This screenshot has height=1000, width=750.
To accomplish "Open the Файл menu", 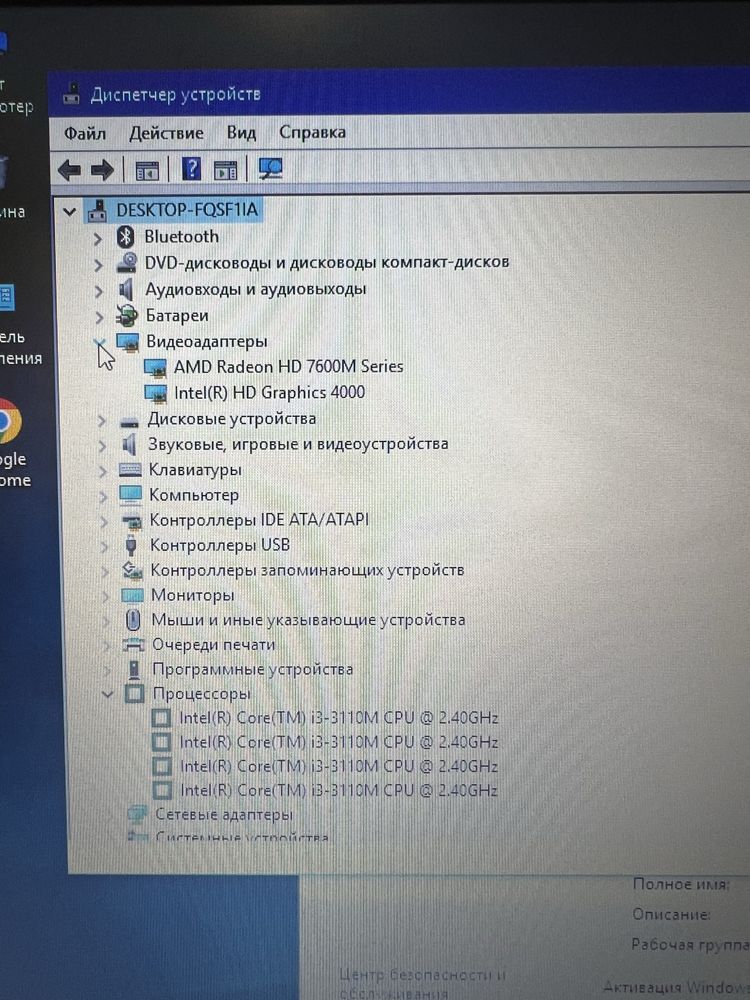I will click(85, 133).
